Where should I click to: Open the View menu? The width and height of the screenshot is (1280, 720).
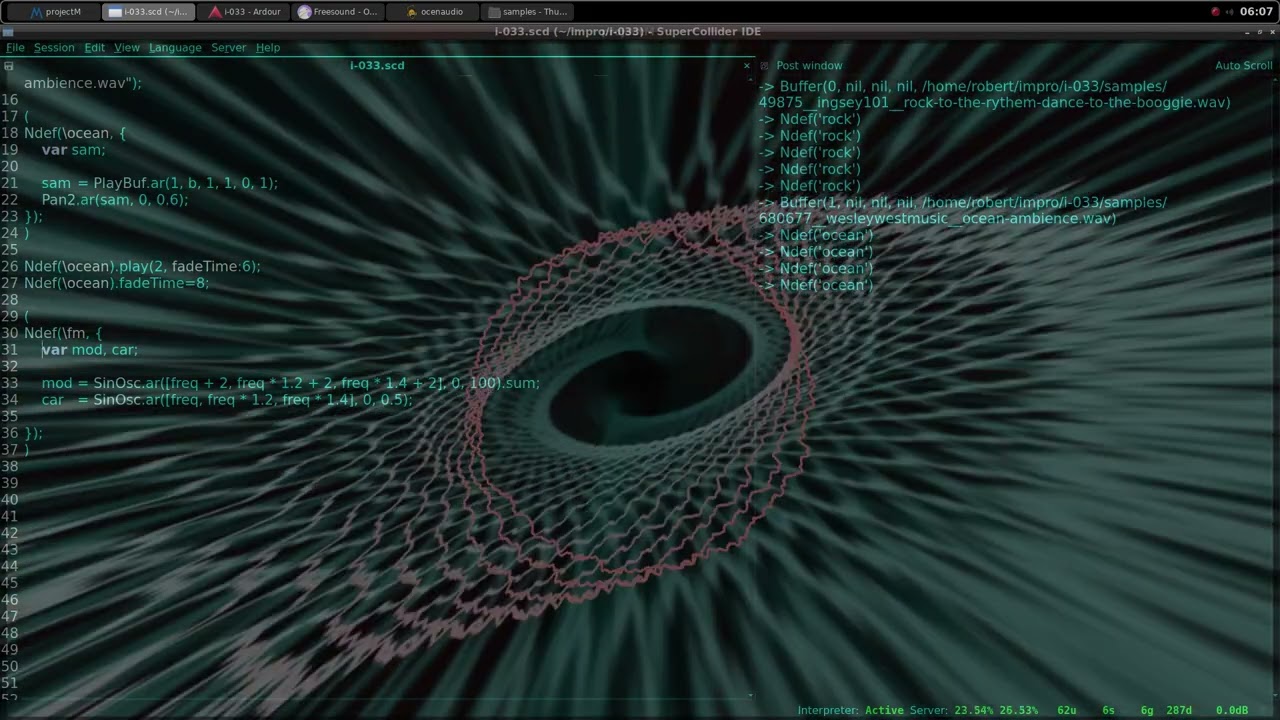click(x=127, y=47)
